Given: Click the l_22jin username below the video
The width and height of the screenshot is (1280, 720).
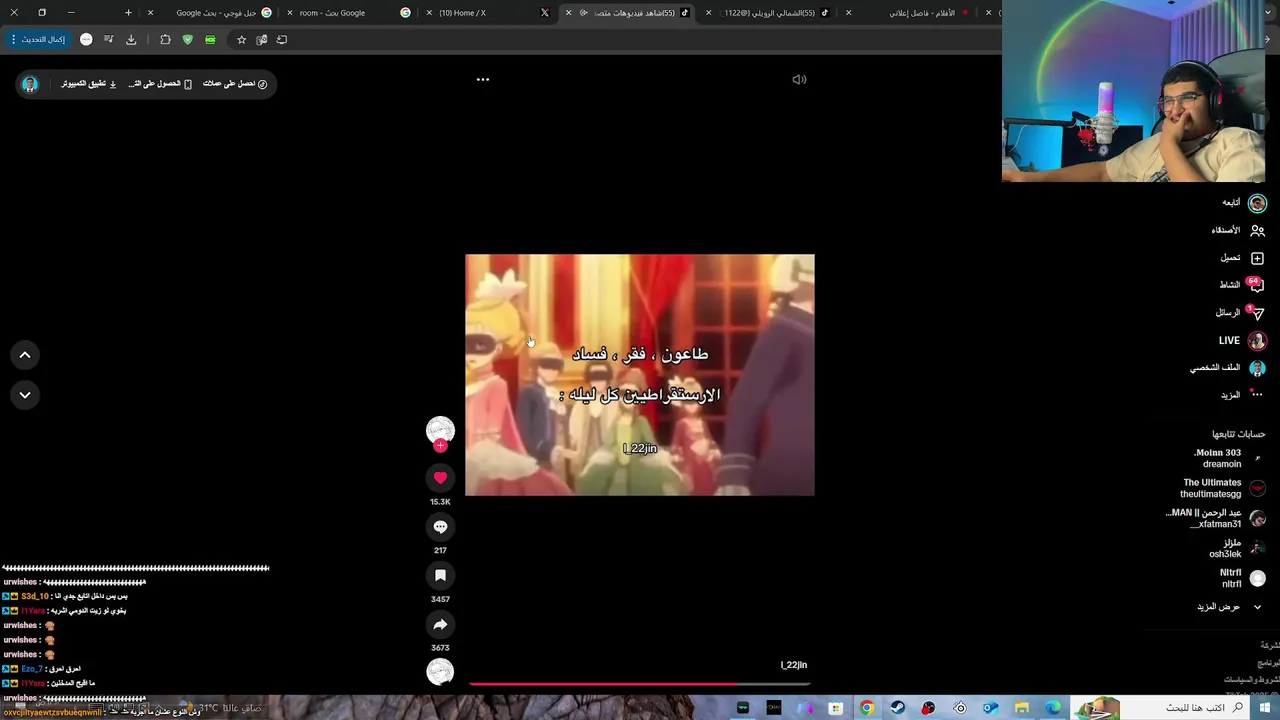Looking at the screenshot, I should point(794,665).
